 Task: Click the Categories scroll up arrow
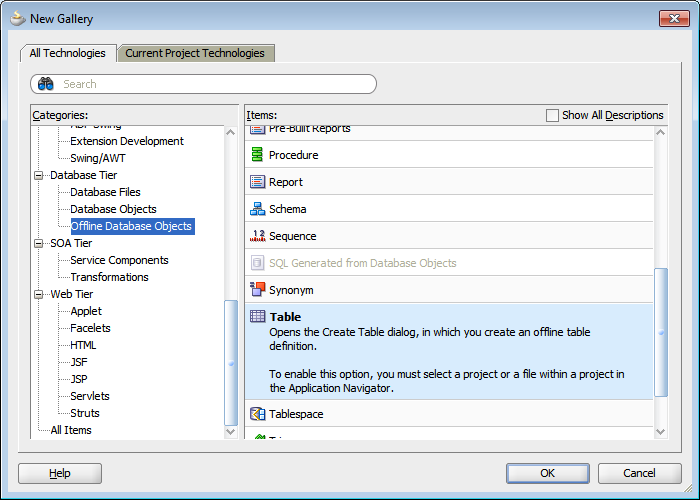pos(231,132)
